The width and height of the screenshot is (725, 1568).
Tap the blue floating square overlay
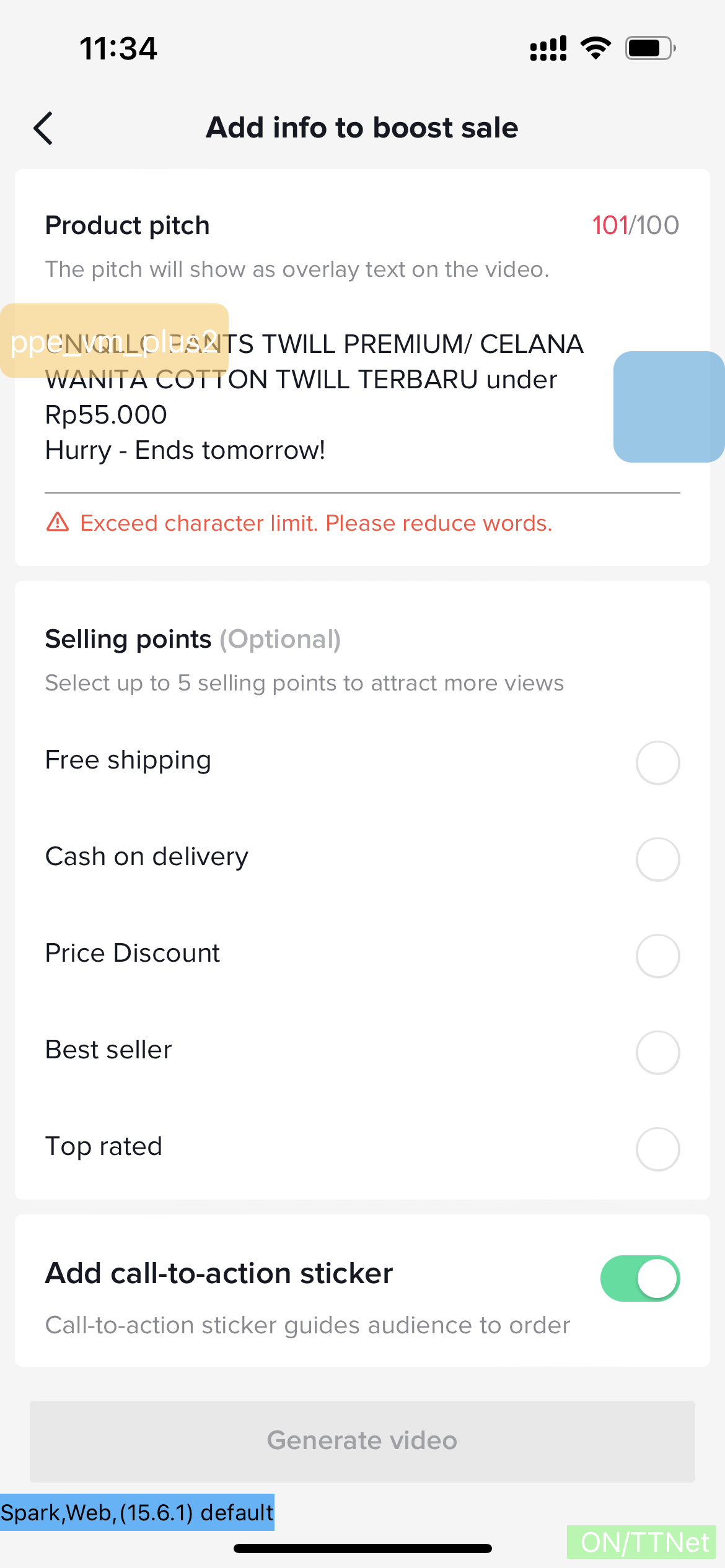pyautogui.click(x=669, y=407)
